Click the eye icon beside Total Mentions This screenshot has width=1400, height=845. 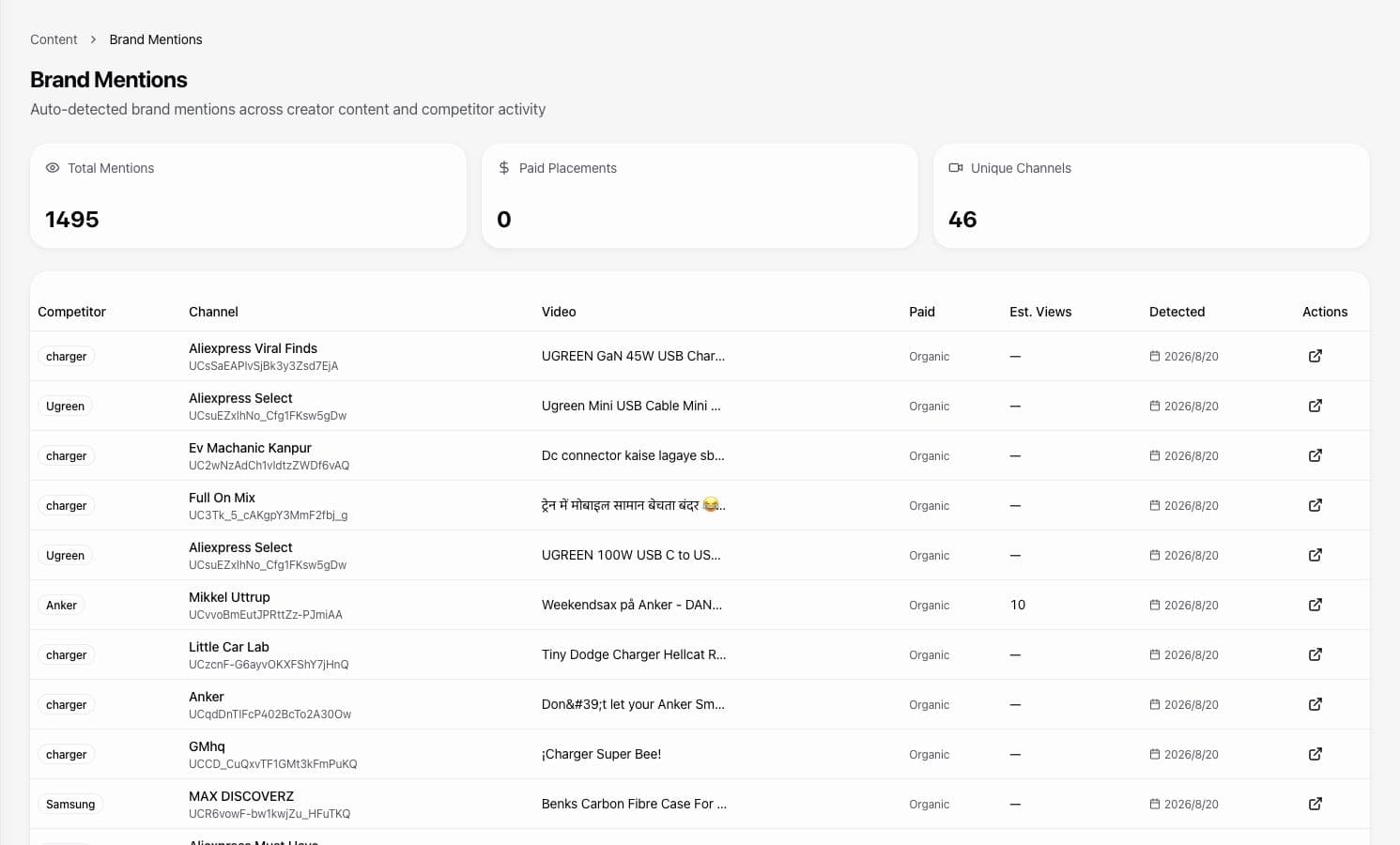tap(53, 168)
